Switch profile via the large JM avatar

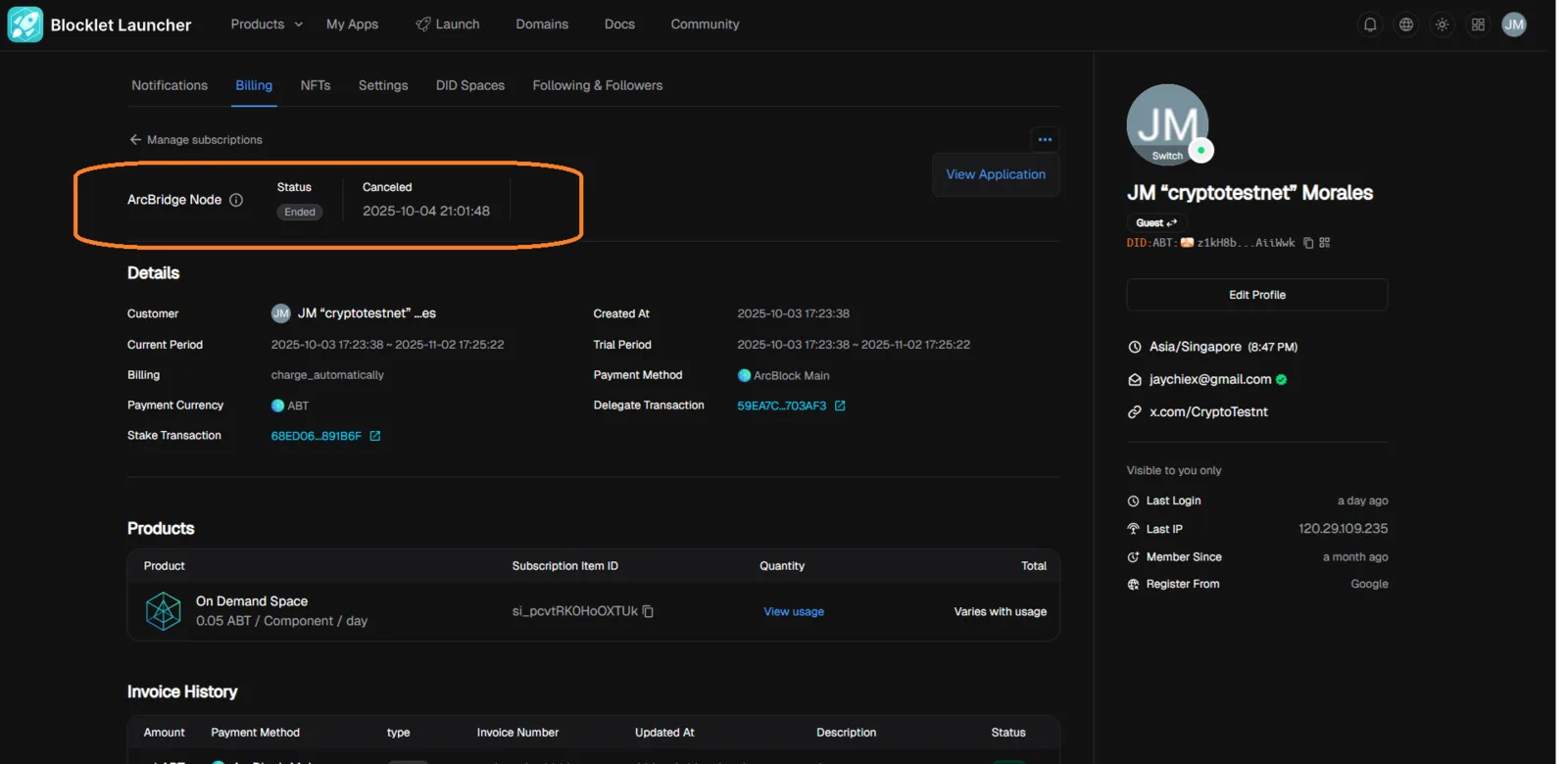point(1167,124)
